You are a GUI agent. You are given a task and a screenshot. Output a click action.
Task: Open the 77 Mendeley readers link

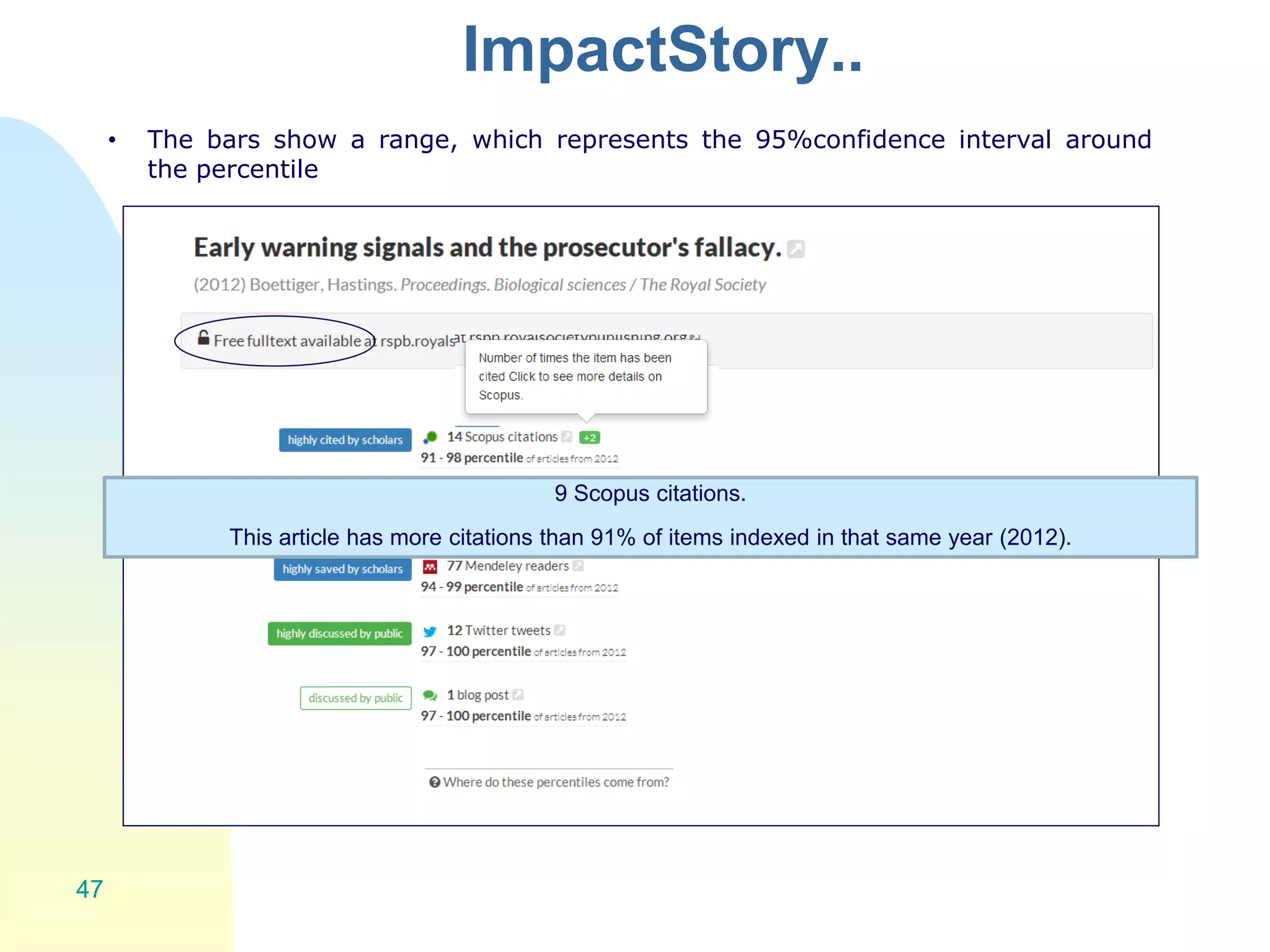[508, 566]
